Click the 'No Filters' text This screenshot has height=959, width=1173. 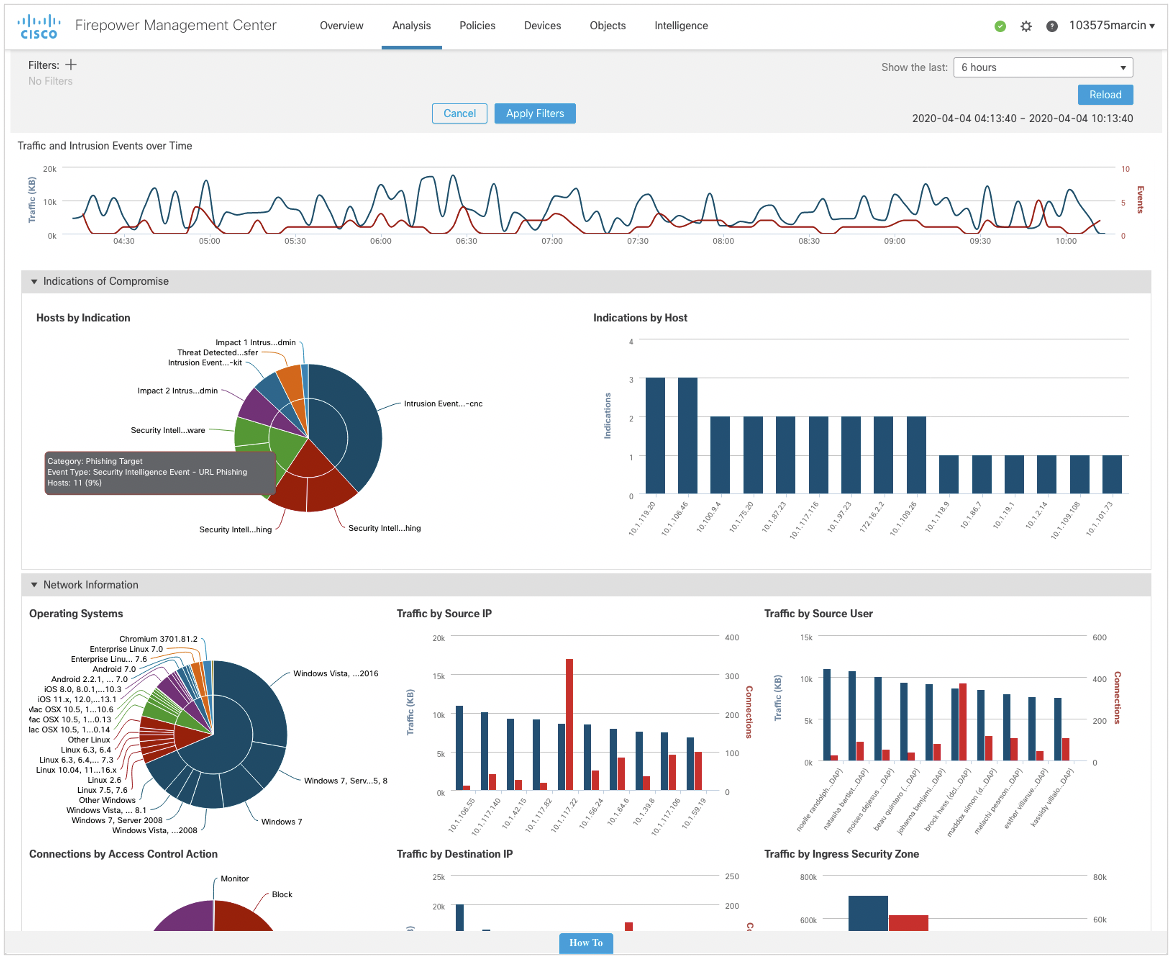[x=50, y=81]
